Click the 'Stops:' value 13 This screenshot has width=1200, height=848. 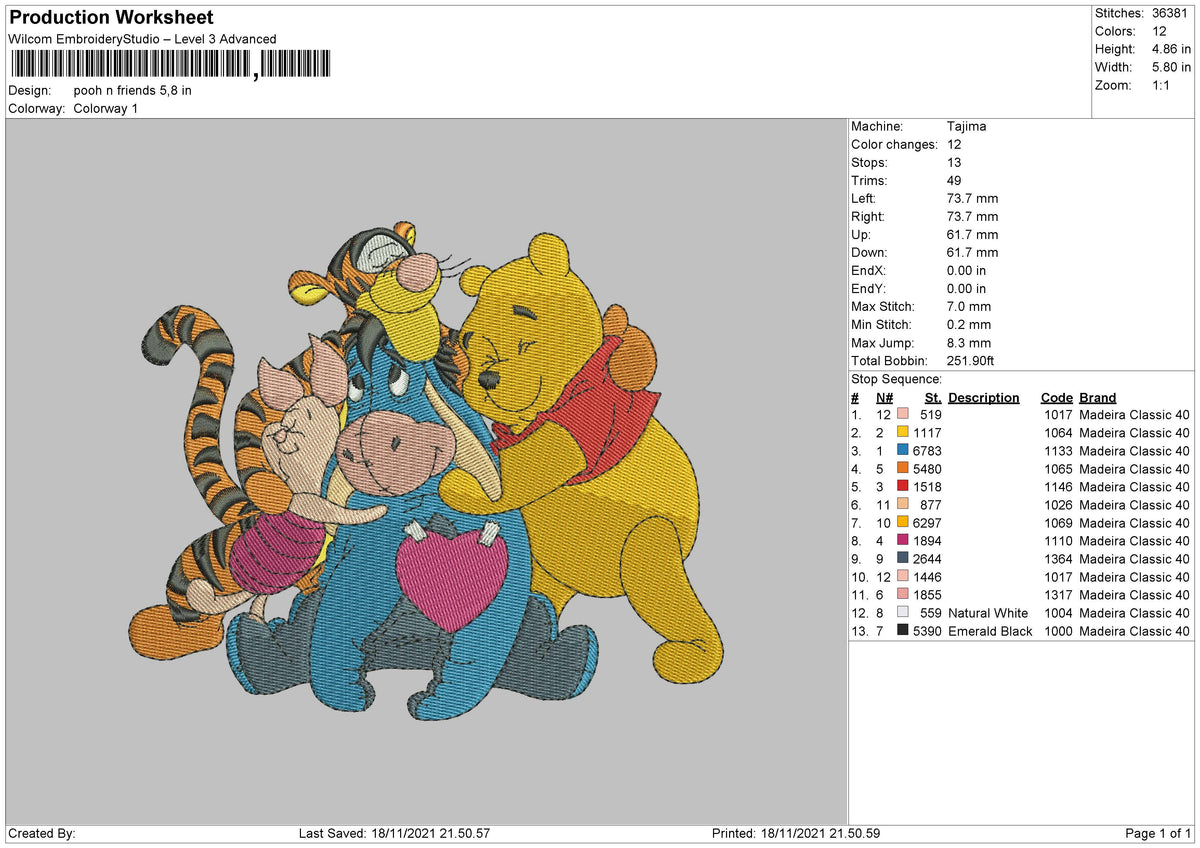click(954, 163)
